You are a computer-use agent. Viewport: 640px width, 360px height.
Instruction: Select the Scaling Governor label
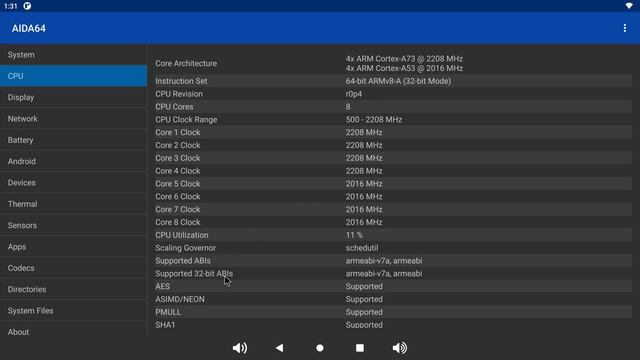click(x=185, y=248)
